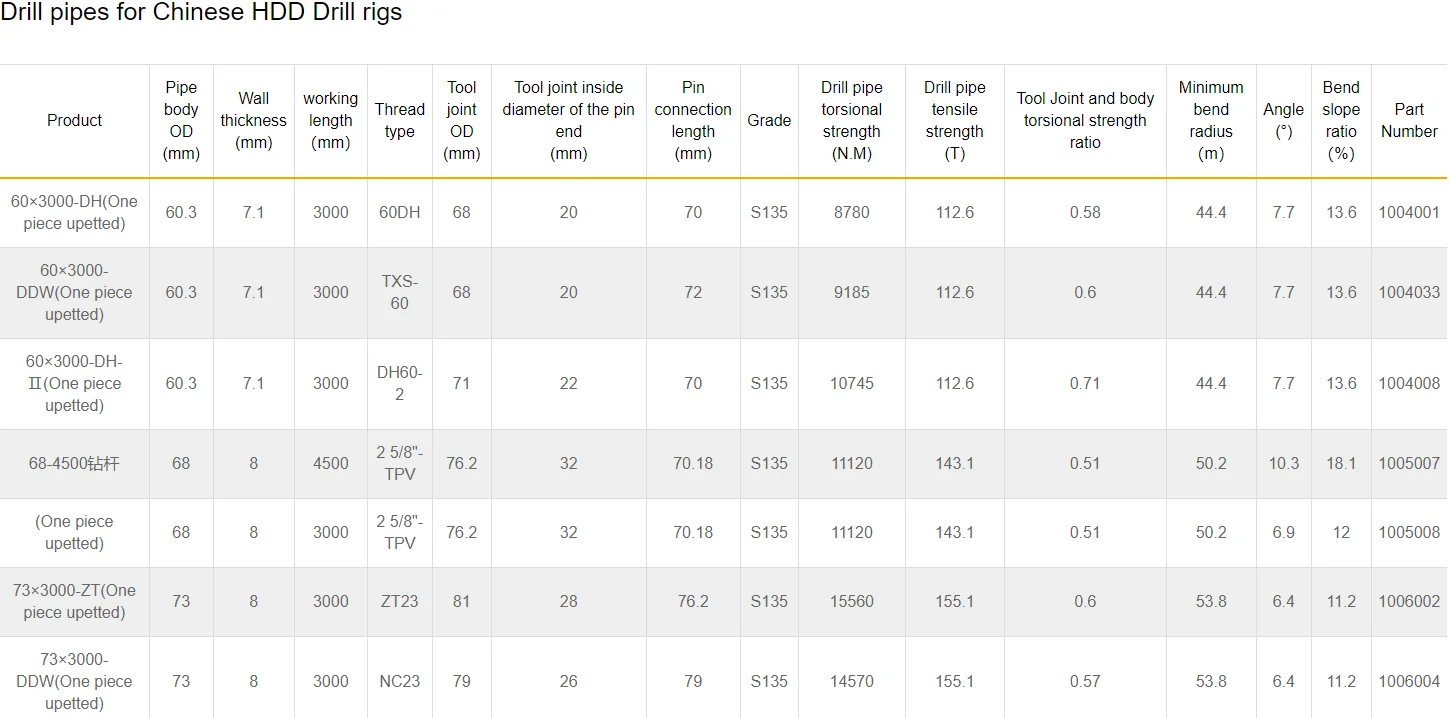The width and height of the screenshot is (1450, 718).
Task: Select the 73×3000-ZT product cell
Action: coord(75,601)
